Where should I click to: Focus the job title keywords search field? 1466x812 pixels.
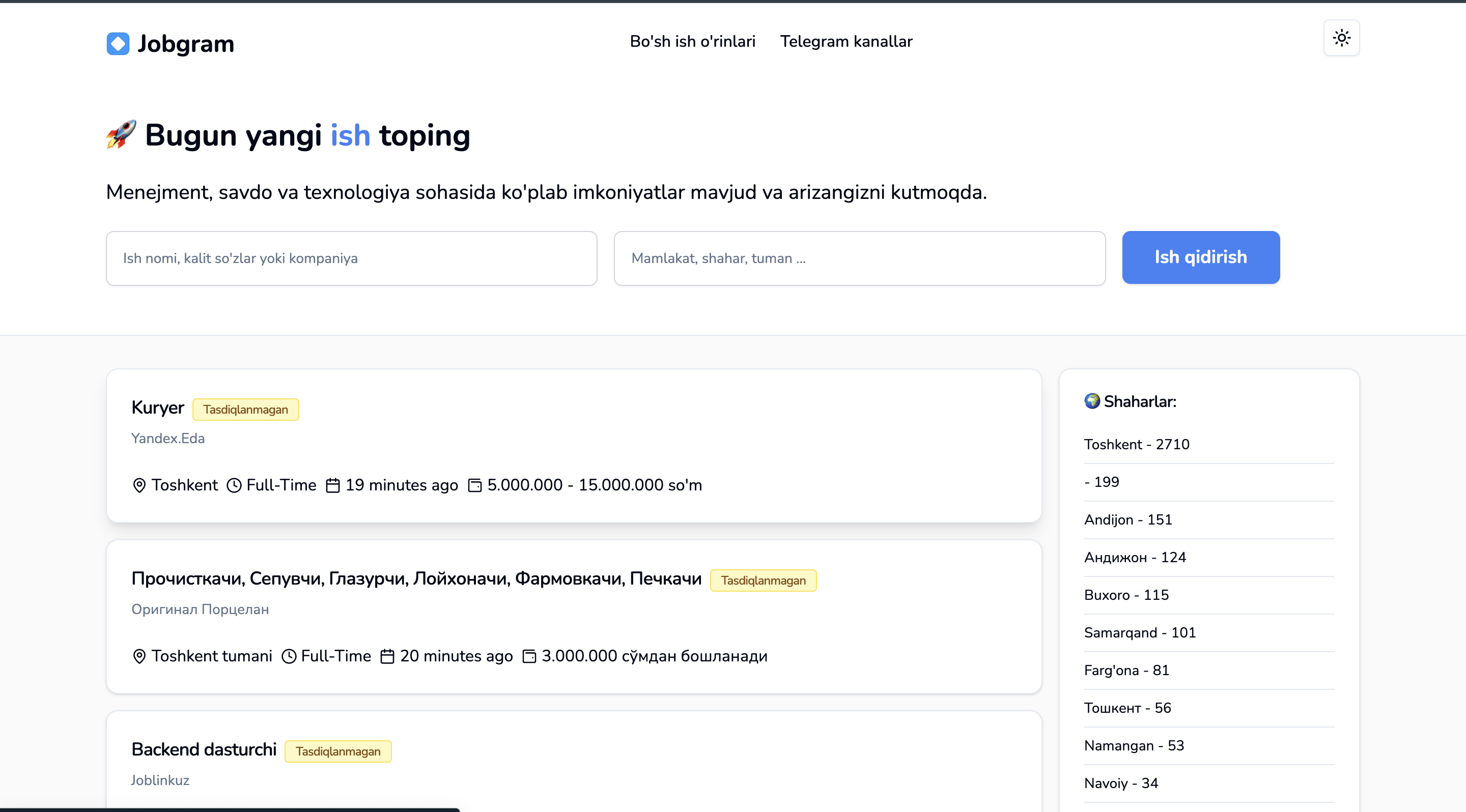point(352,258)
